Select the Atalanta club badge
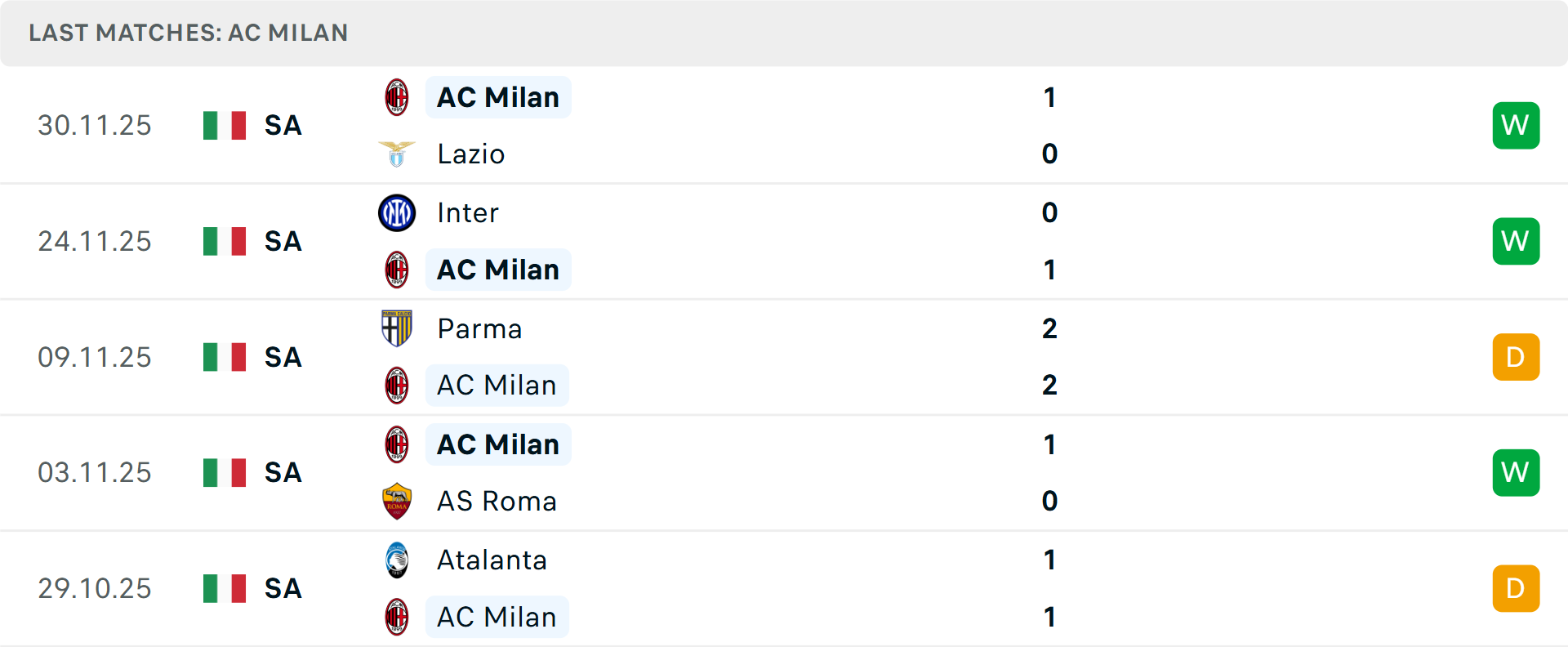This screenshot has width=1568, height=647. pyautogui.click(x=397, y=560)
